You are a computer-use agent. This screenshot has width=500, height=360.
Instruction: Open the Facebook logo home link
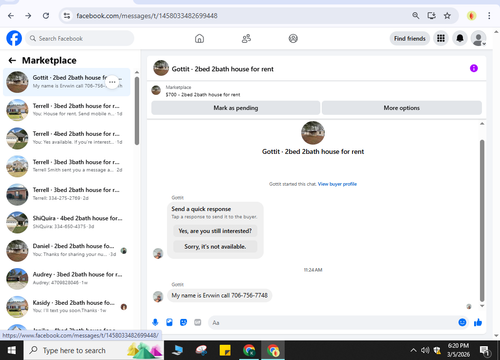(14, 38)
